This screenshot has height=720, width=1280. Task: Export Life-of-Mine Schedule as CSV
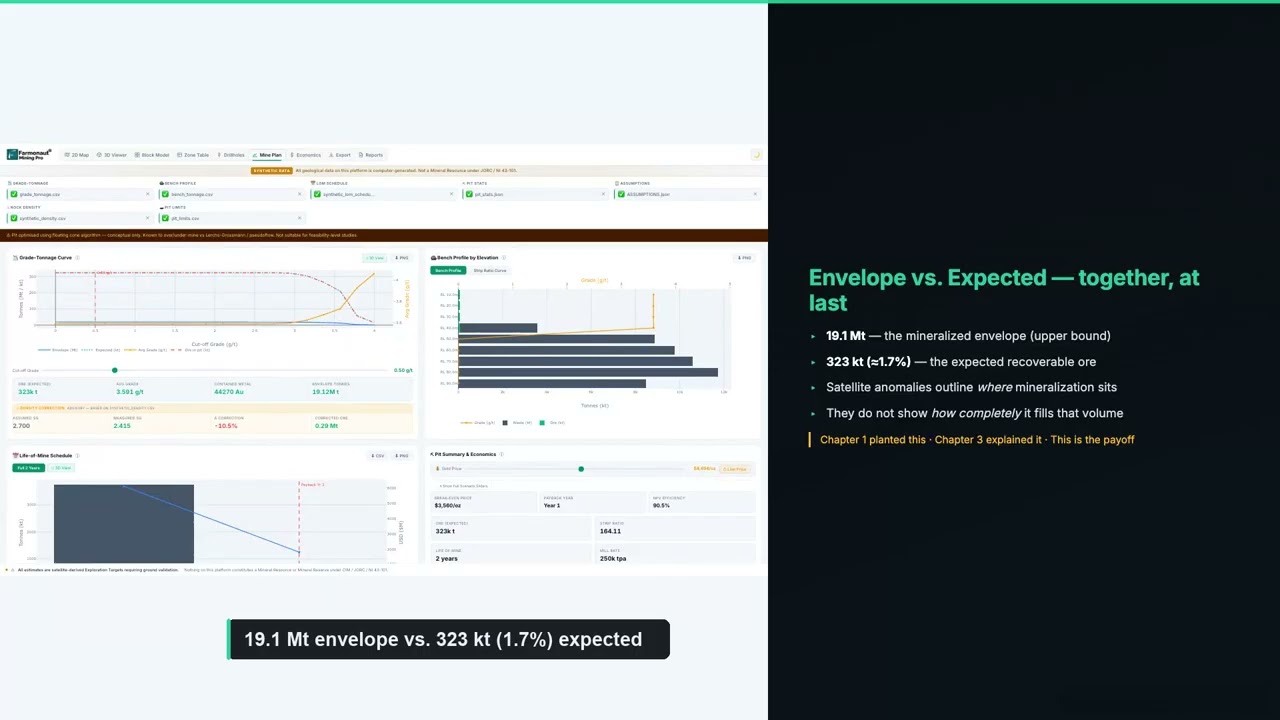click(x=378, y=456)
